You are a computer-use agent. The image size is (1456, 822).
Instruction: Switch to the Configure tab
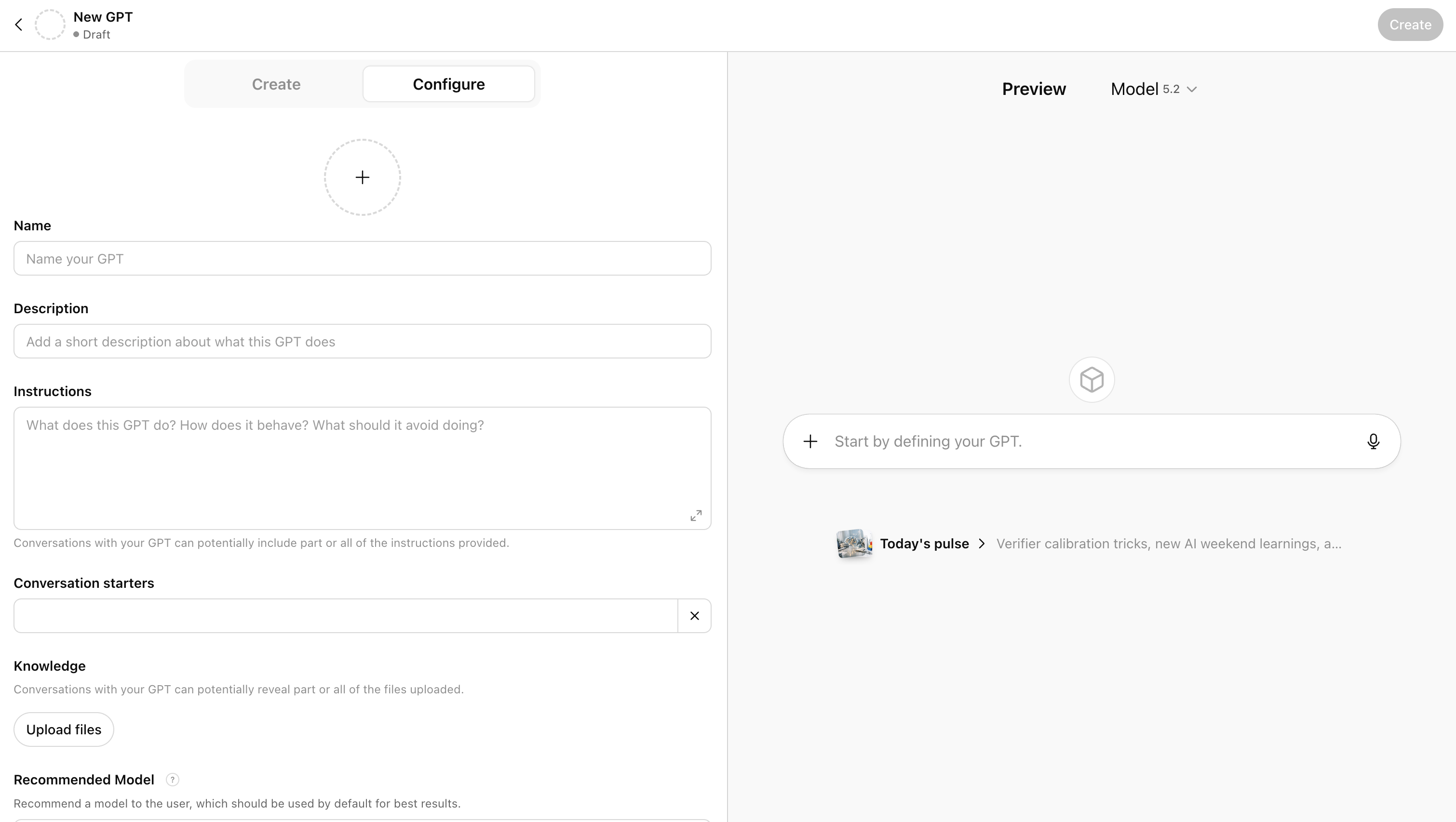point(448,84)
